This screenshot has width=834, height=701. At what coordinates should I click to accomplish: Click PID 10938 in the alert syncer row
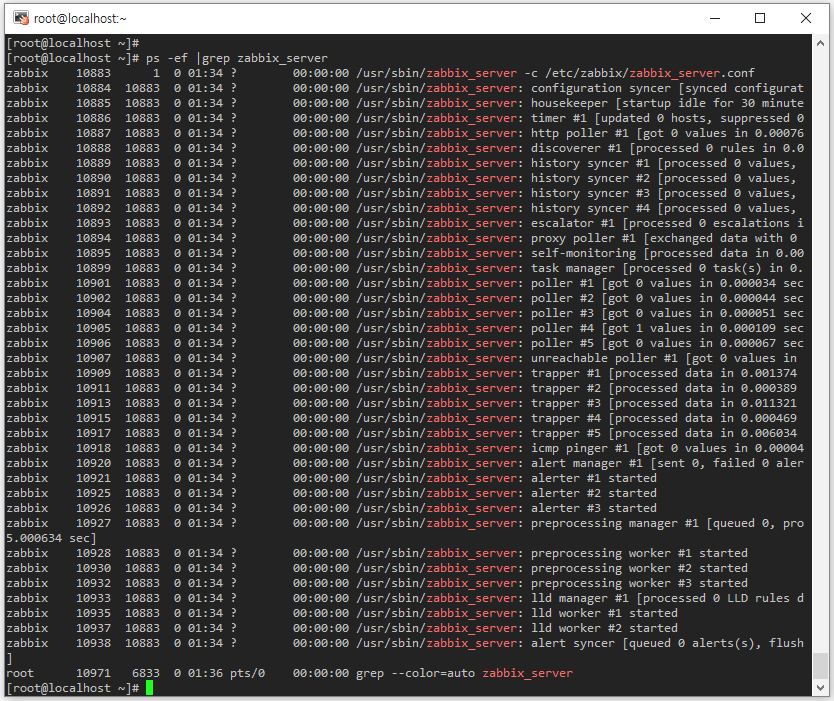click(93, 643)
